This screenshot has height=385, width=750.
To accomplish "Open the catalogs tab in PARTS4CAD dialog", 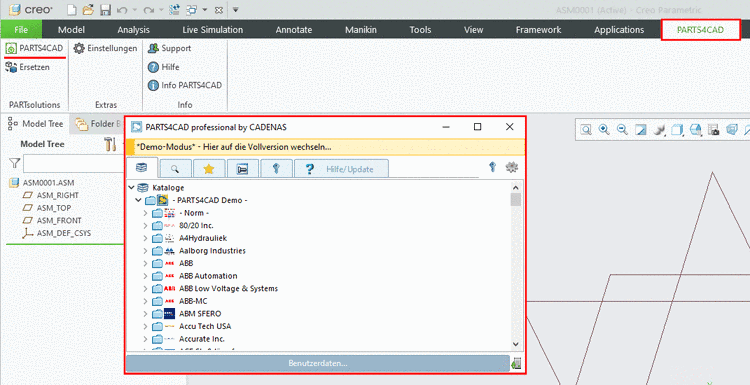I will [x=142, y=168].
